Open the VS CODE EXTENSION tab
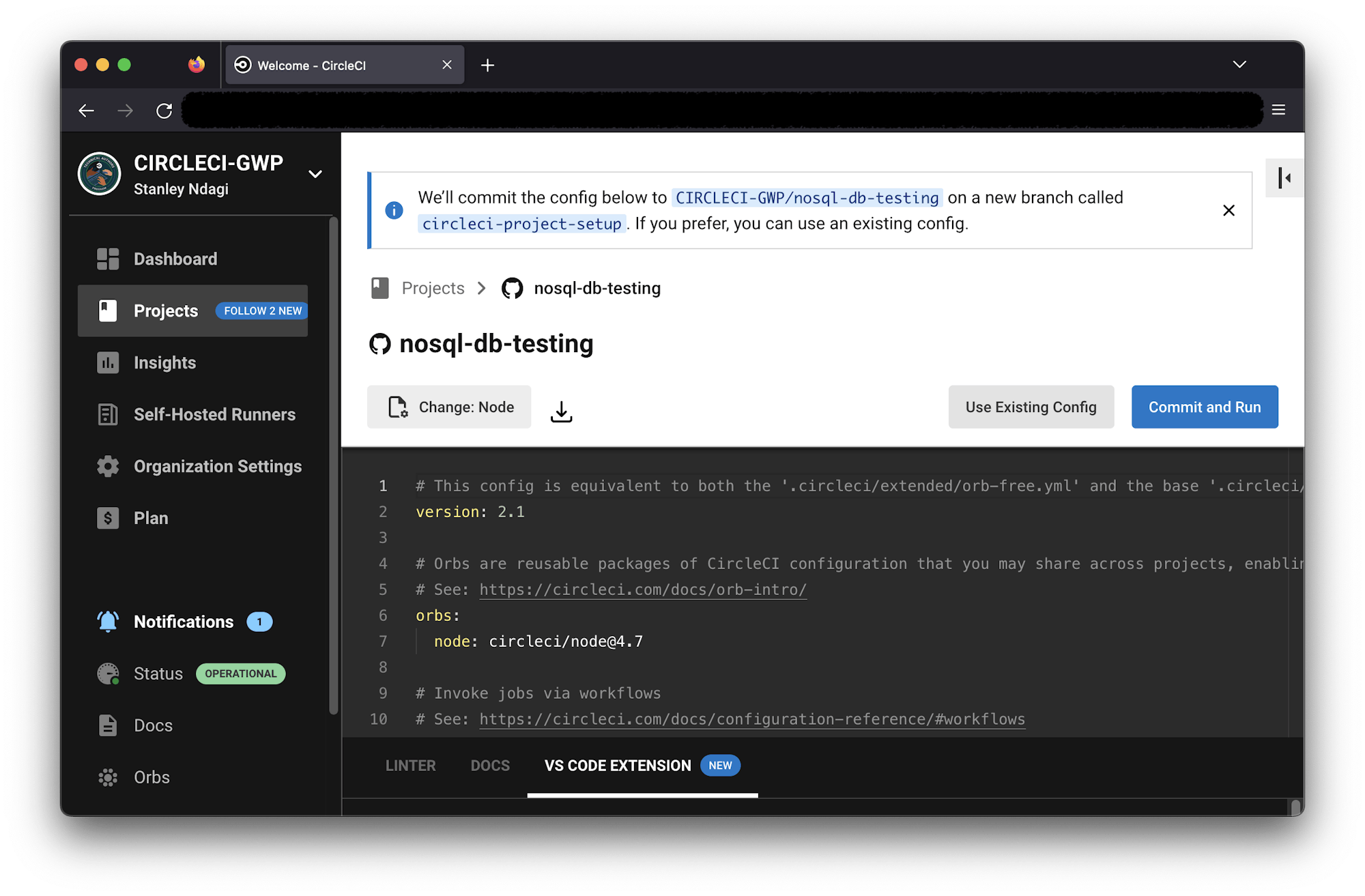1365x896 pixels. [x=616, y=765]
